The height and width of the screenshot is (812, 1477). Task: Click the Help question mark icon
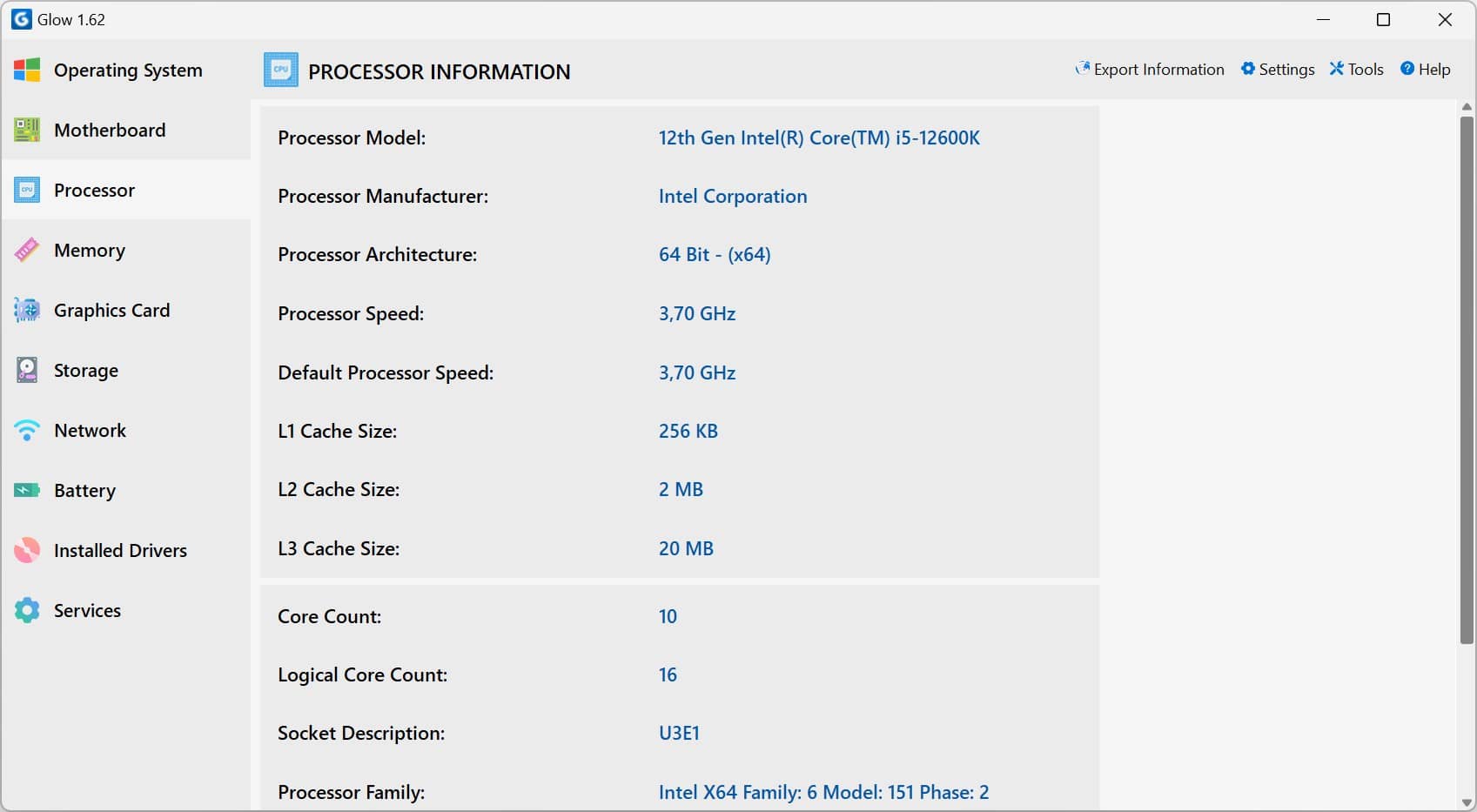coord(1407,69)
